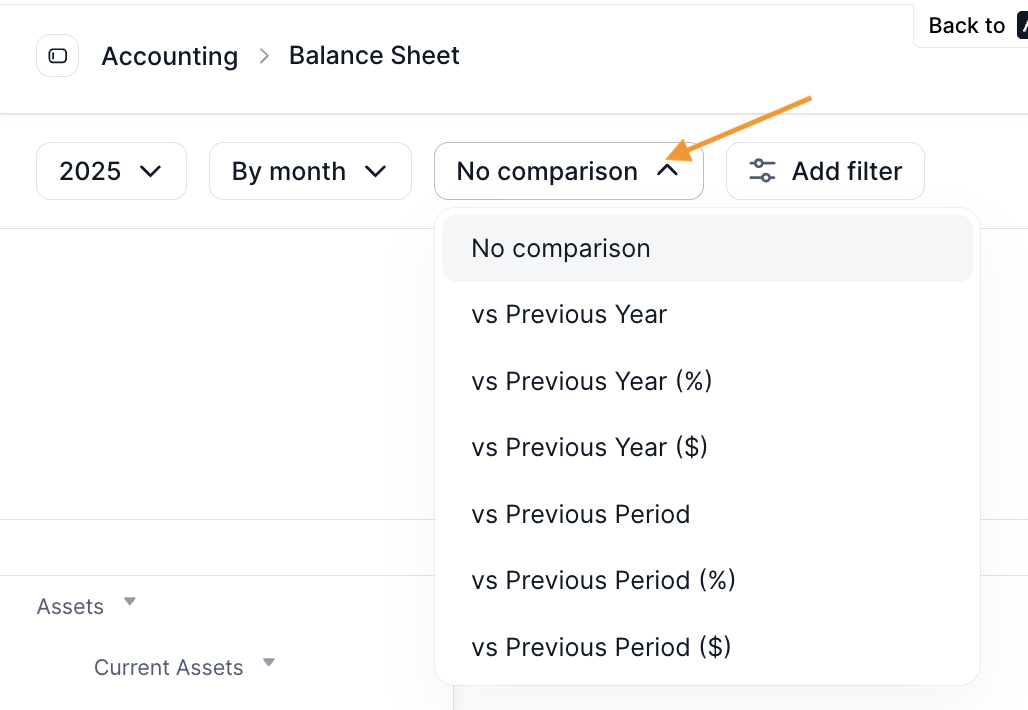Viewport: 1028px width, 710px height.
Task: Choose vs Previous Period from the comparison list
Action: [x=580, y=514]
